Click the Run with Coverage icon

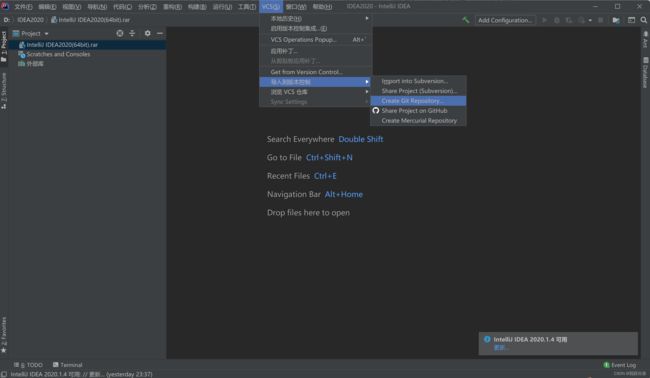pyautogui.click(x=569, y=20)
